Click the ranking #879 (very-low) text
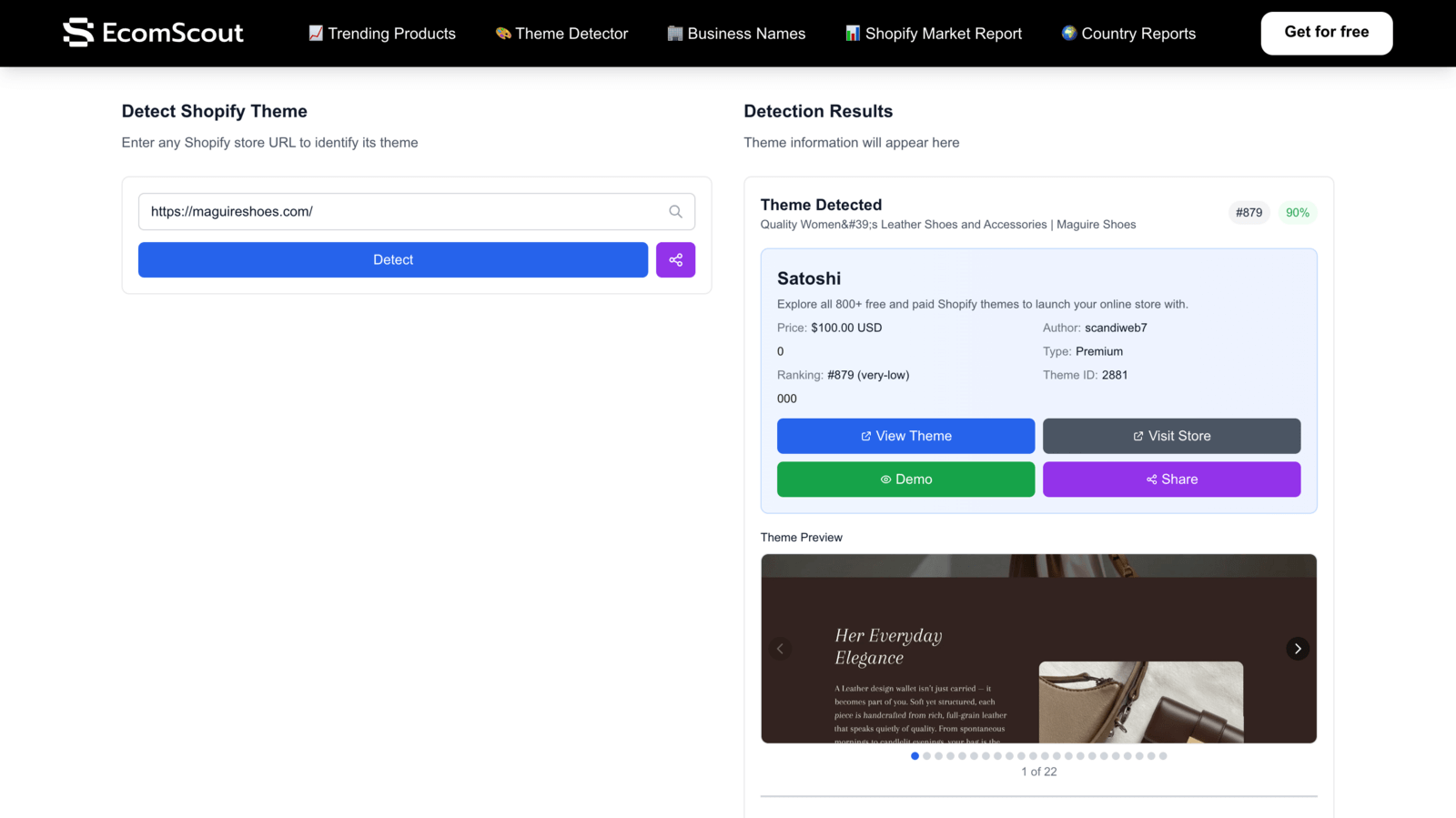This screenshot has width=1456, height=818. point(868,375)
